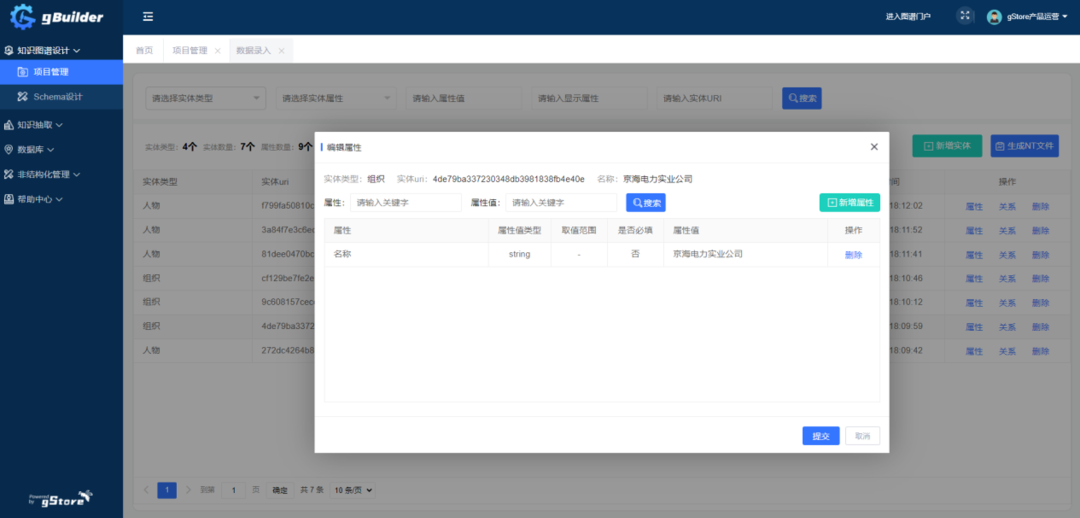Image resolution: width=1080 pixels, height=518 pixels.
Task: Open gStore产品运营 user dropdown
Action: click(1037, 17)
